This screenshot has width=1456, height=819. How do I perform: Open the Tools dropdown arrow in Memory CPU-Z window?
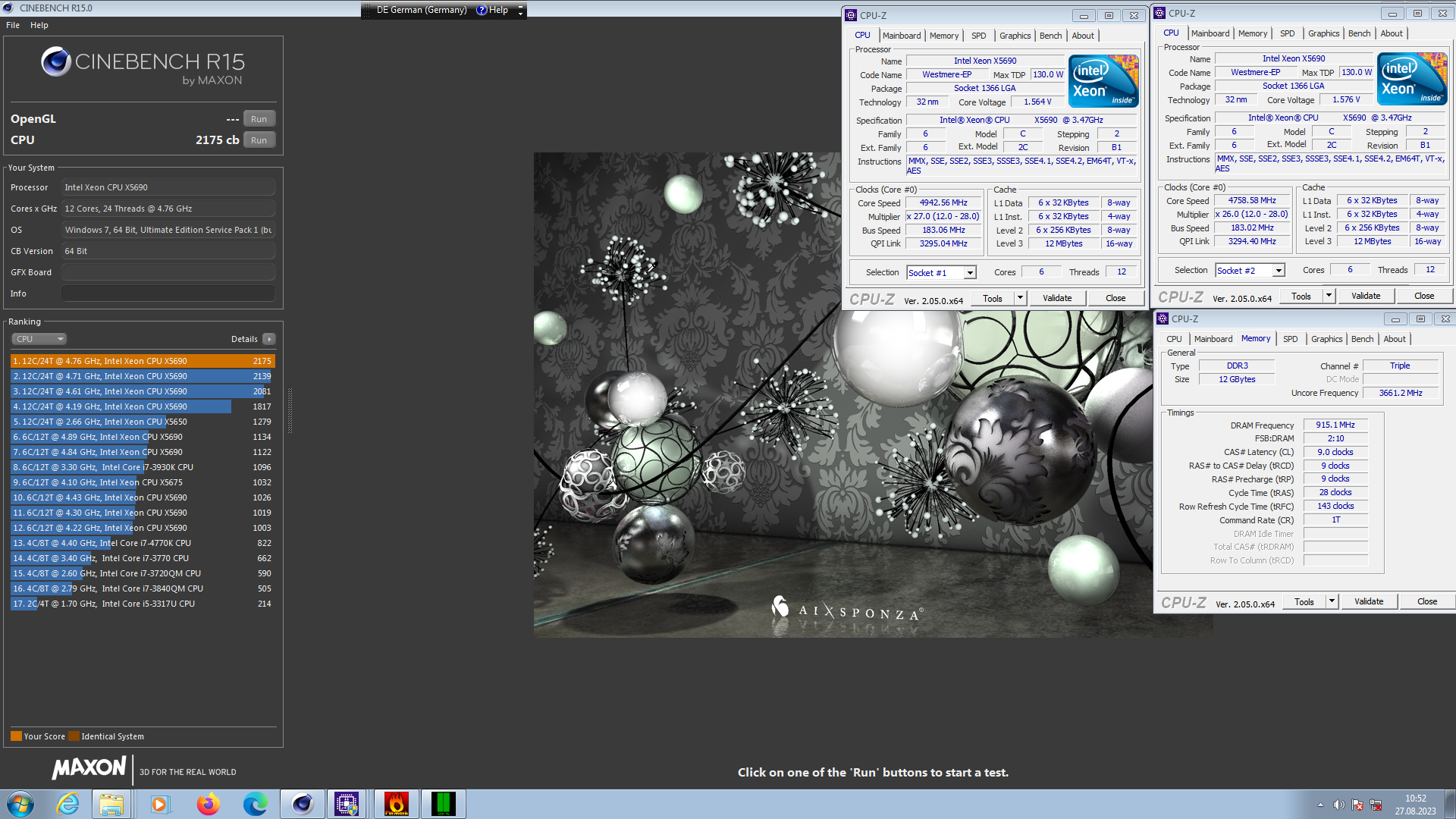[x=1332, y=601]
